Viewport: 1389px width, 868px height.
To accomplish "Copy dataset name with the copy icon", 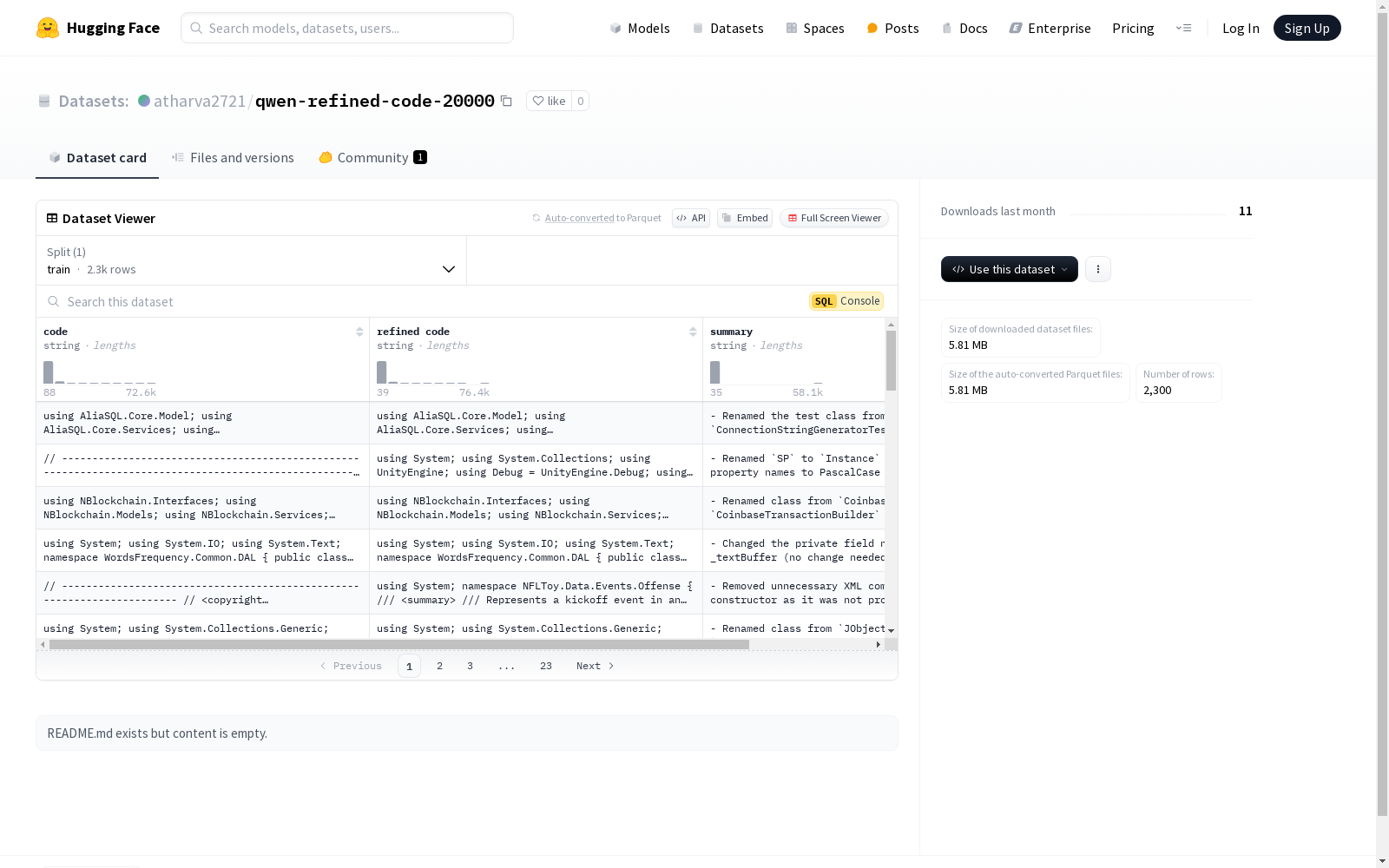I will click(x=506, y=101).
